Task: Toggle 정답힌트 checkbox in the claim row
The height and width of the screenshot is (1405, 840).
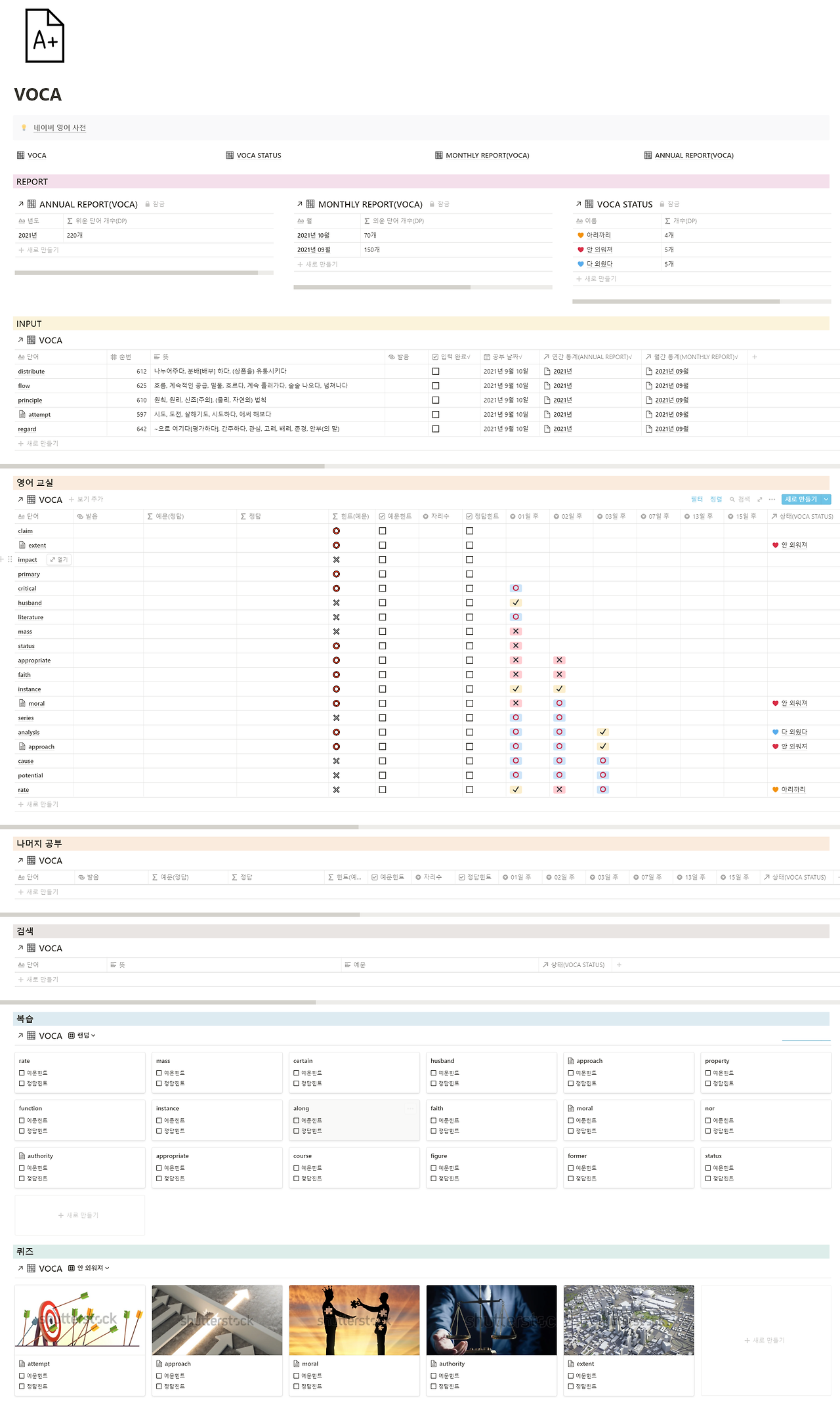Action: coord(470,531)
